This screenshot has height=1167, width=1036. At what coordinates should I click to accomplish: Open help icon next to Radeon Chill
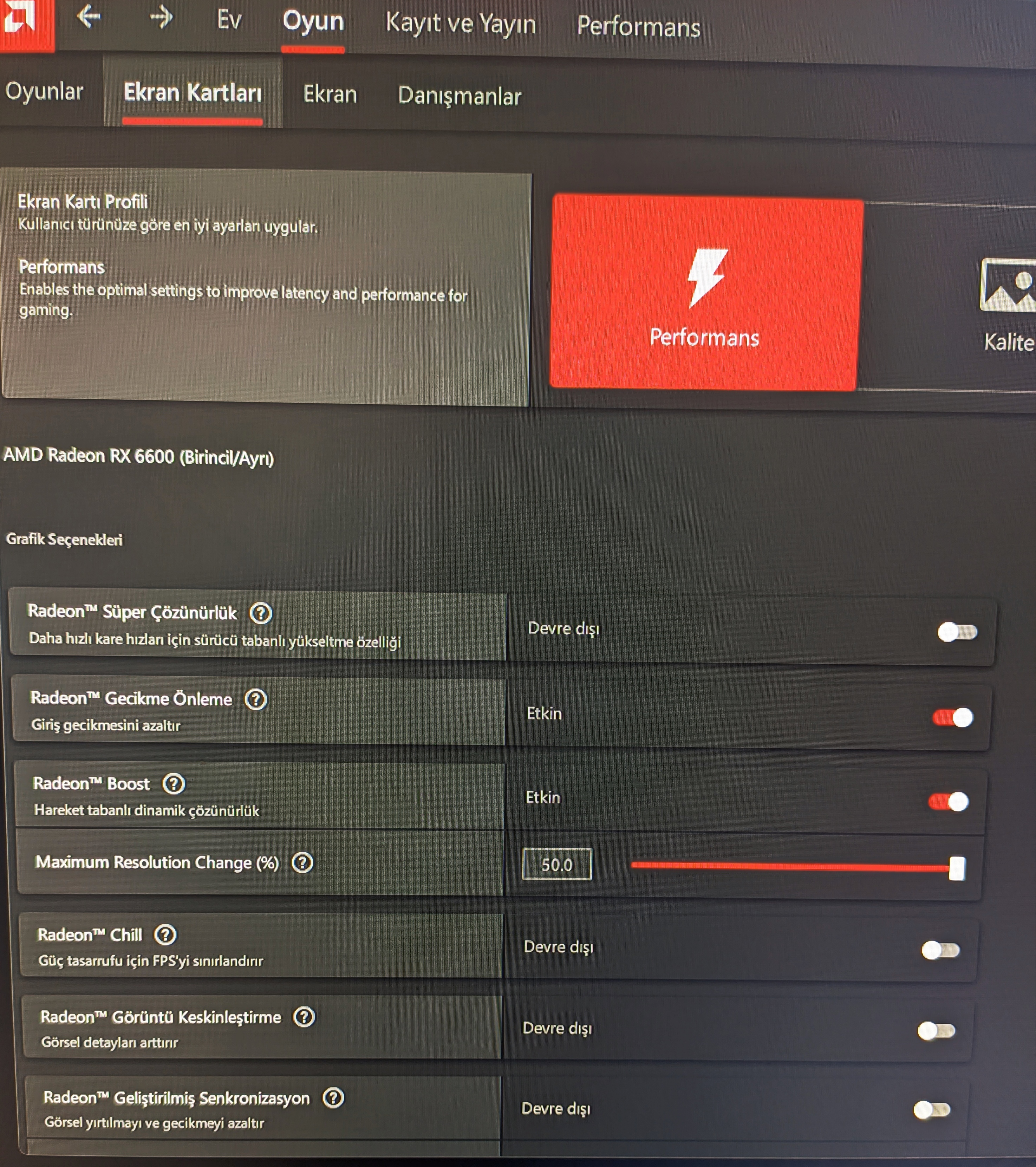click(165, 935)
